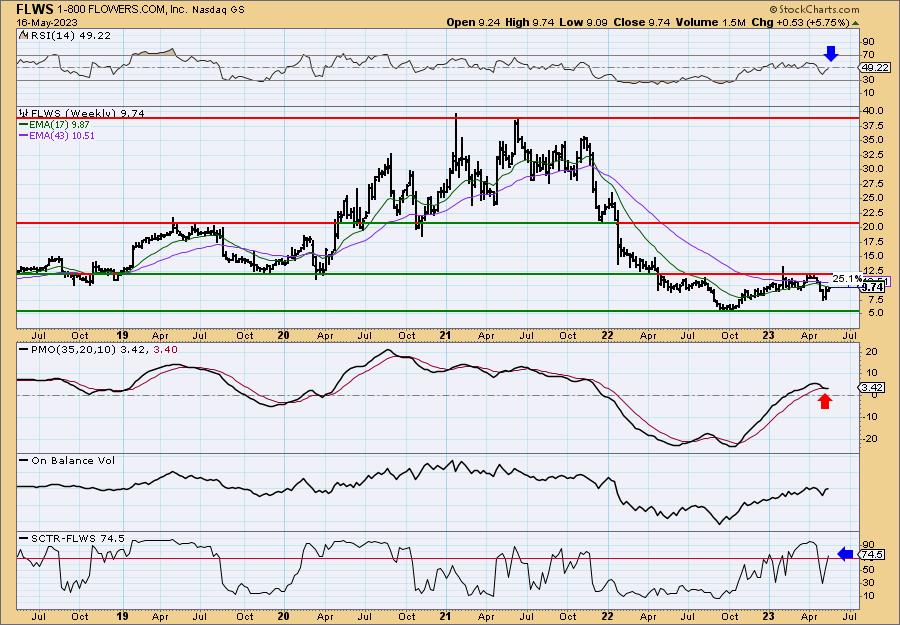Click the Close 9.74 value in header
900x625 pixels.
pos(642,22)
